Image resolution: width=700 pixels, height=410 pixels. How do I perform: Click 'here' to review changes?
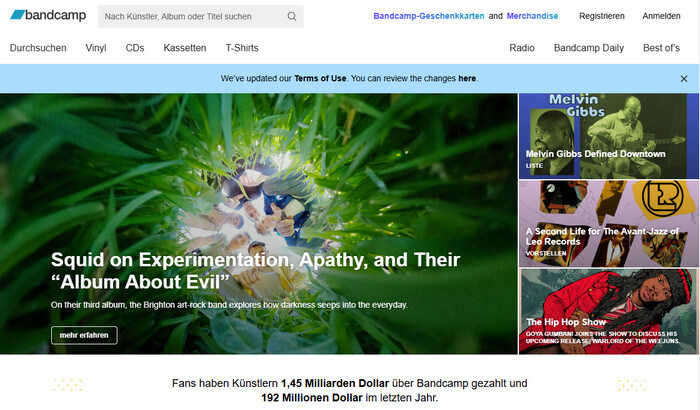467,79
